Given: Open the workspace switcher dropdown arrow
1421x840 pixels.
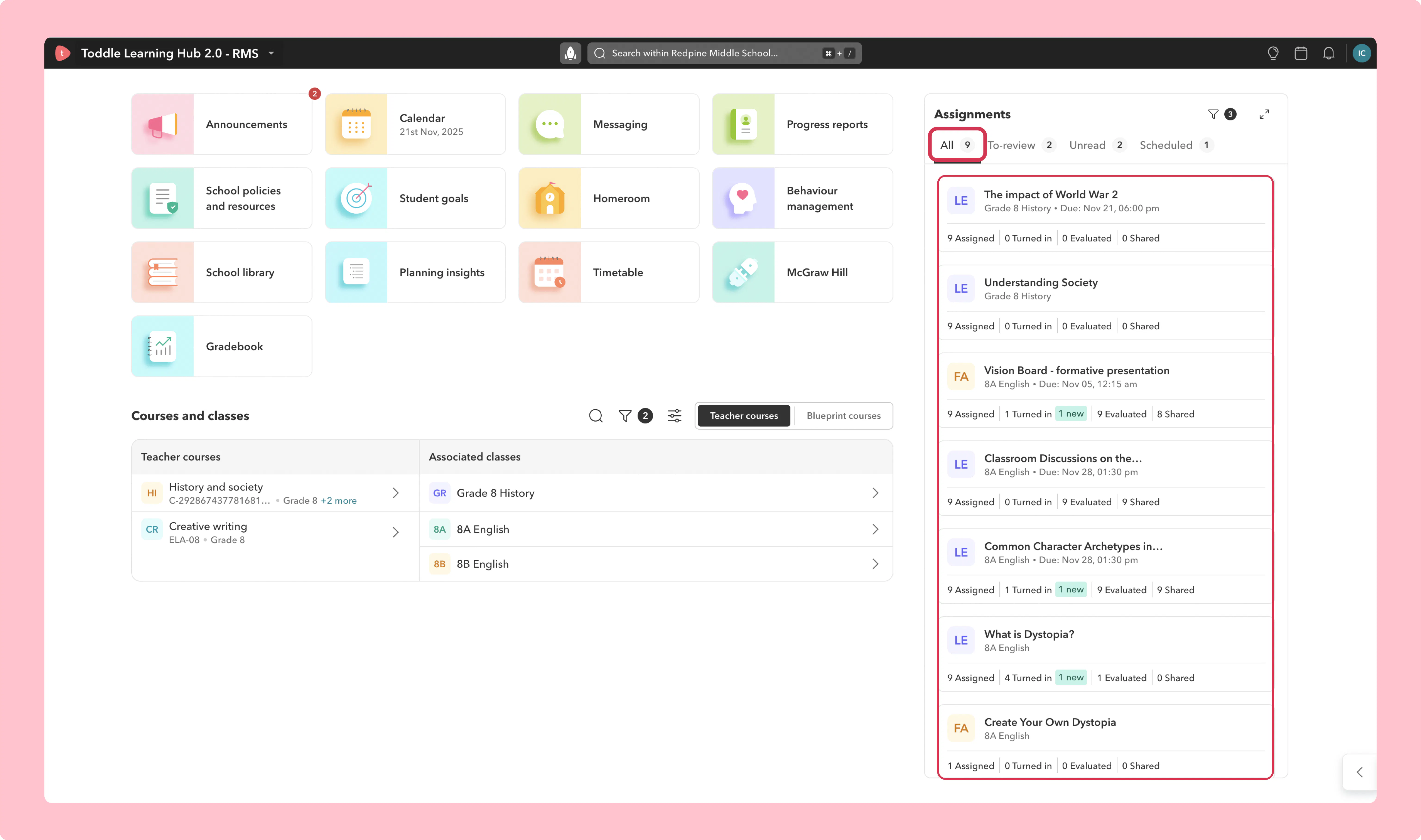Looking at the screenshot, I should coord(271,53).
